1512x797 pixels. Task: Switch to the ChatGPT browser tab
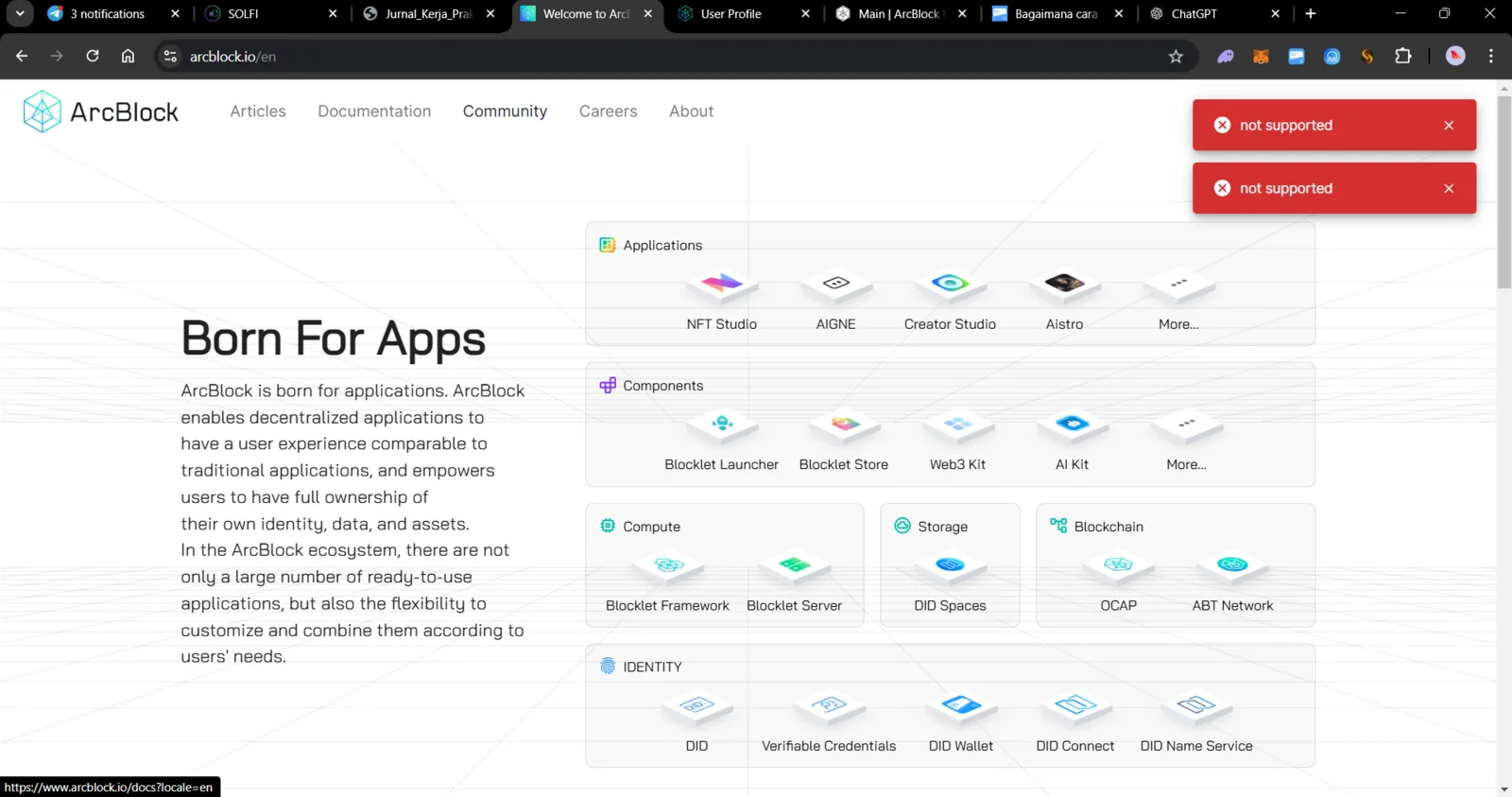click(1216, 14)
